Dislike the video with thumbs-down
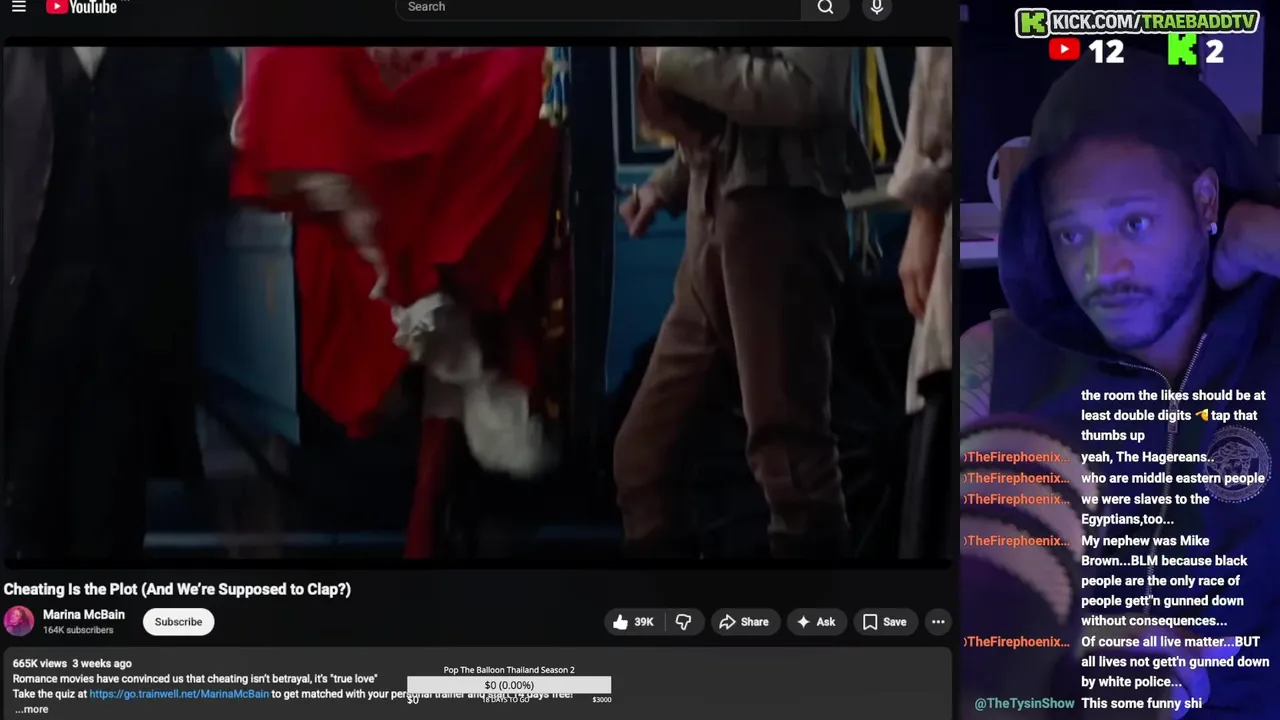 click(x=683, y=622)
